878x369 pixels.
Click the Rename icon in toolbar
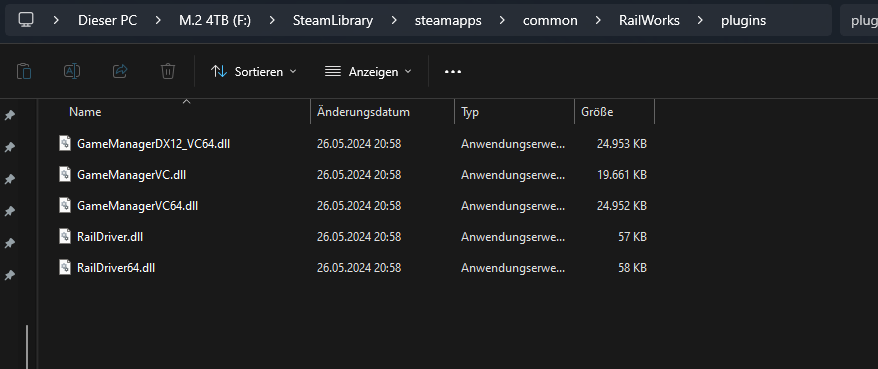point(72,71)
